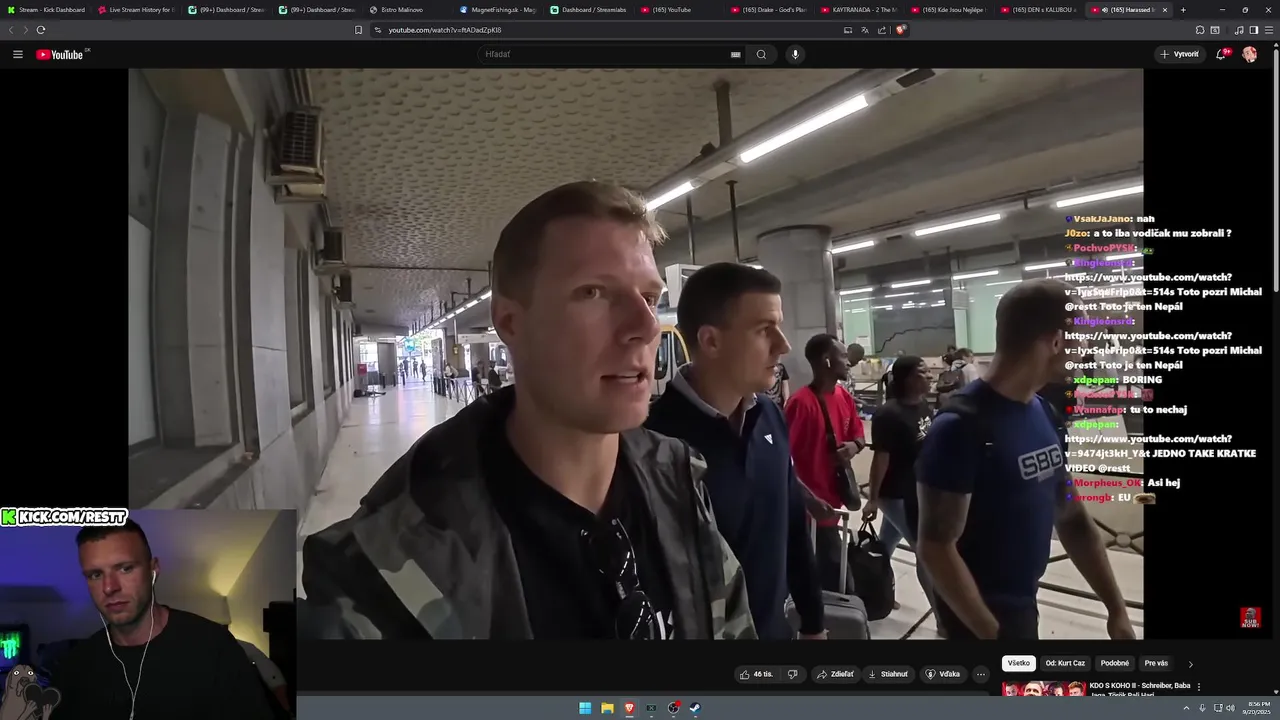Open YouTube notifications bell
The image size is (1280, 720).
tap(1221, 54)
